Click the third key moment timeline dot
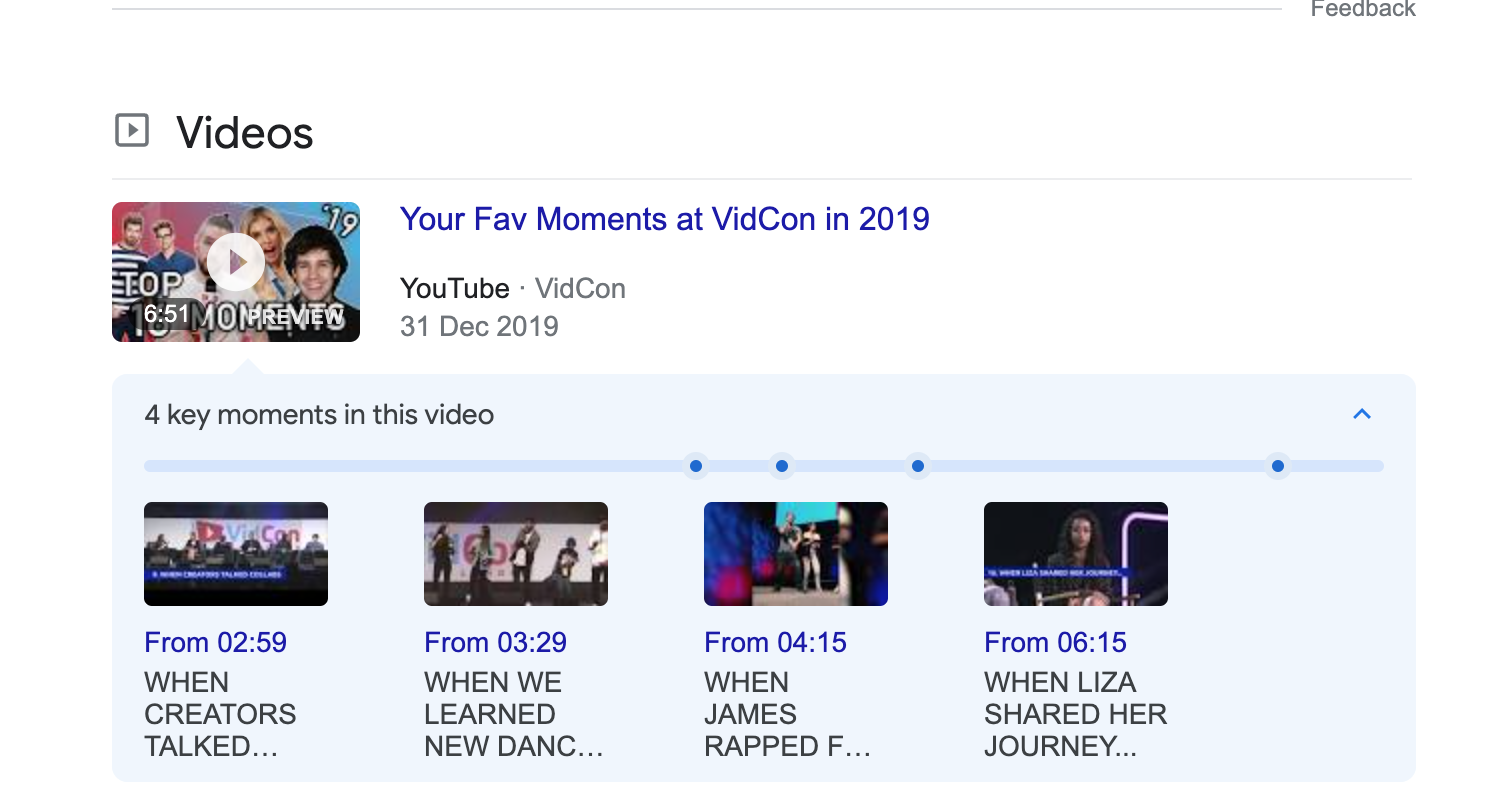Viewport: 1490px width, 800px height. (918, 466)
